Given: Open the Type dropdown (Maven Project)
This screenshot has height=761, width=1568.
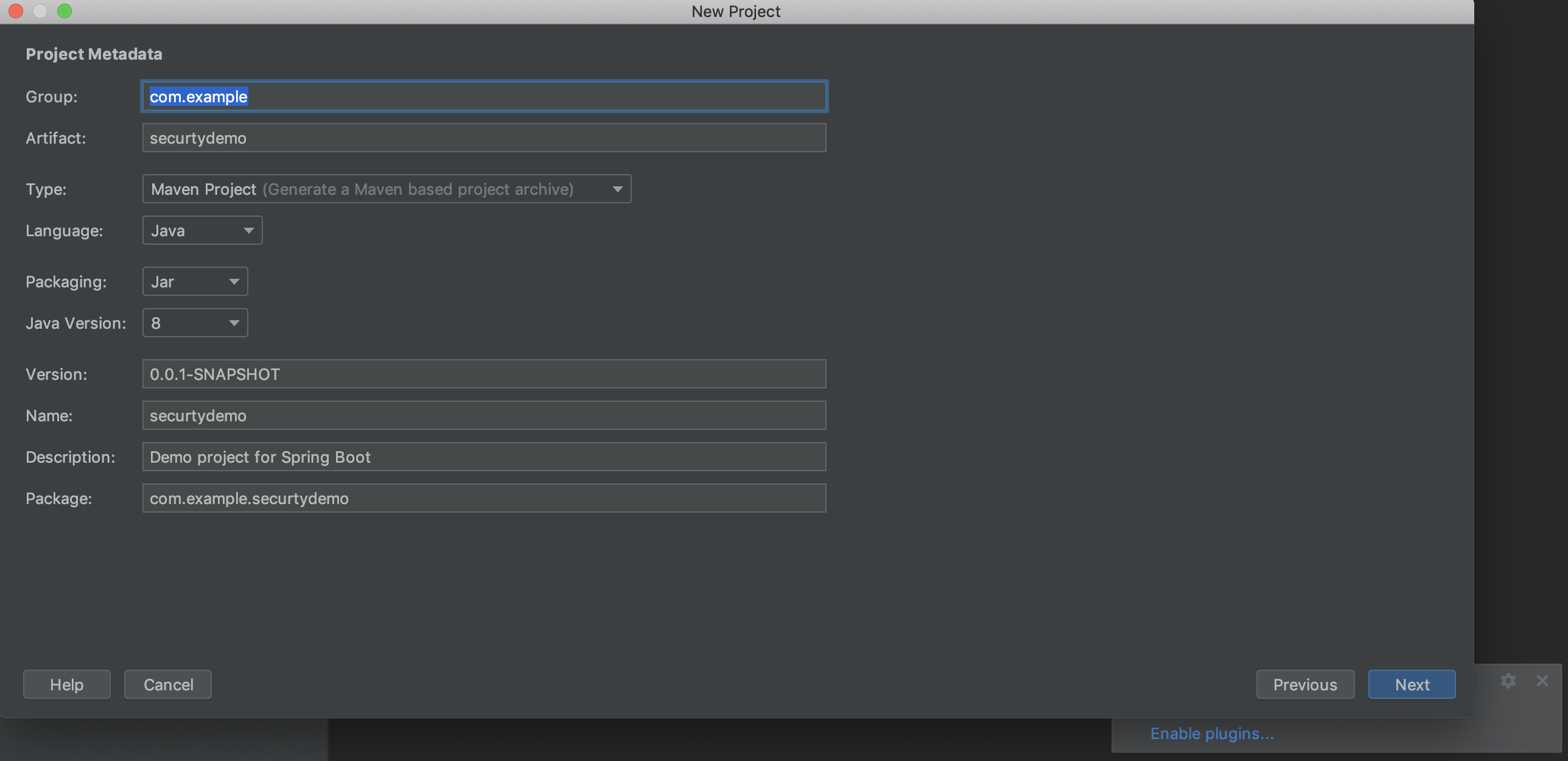Looking at the screenshot, I should coord(387,189).
